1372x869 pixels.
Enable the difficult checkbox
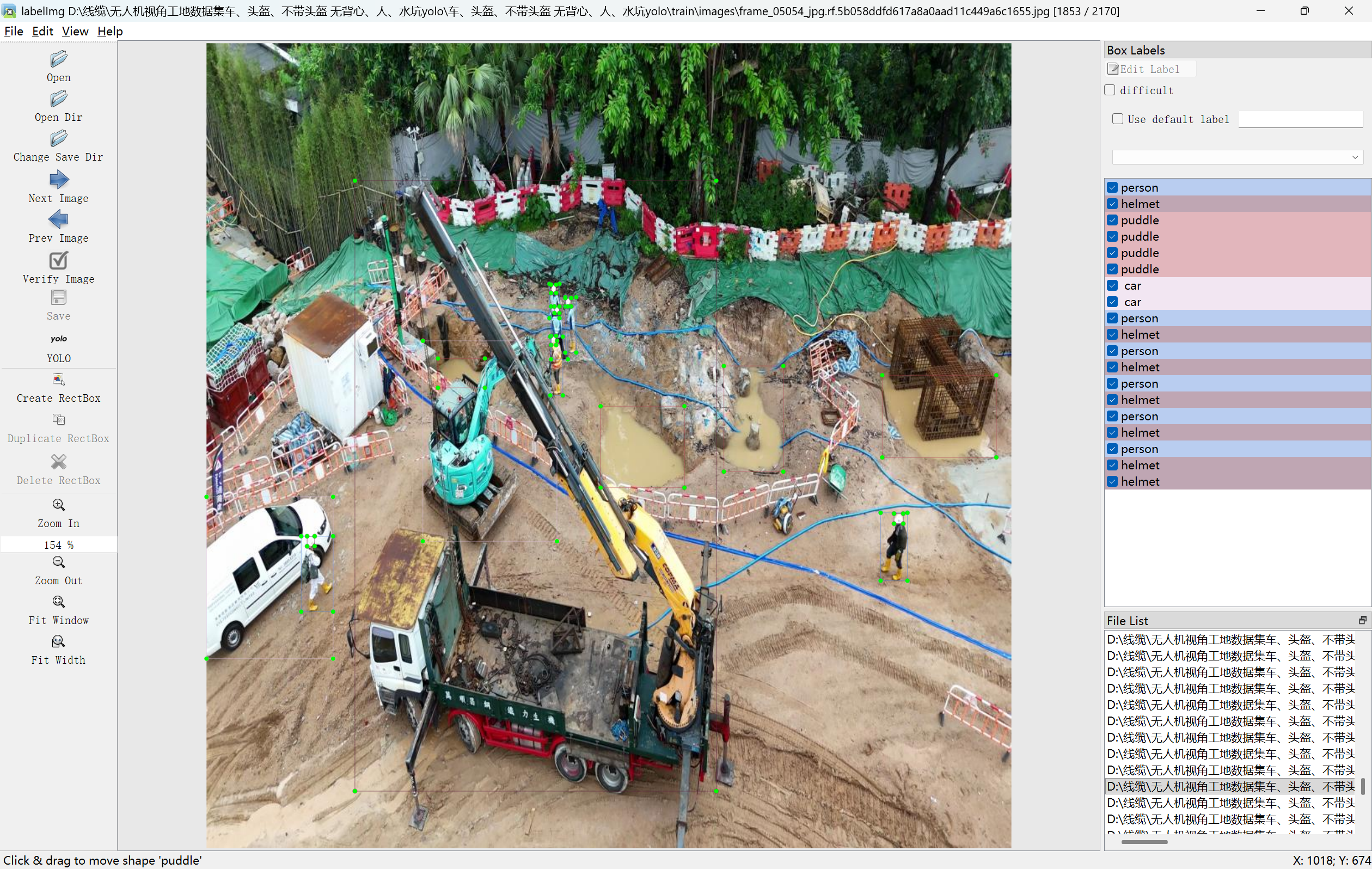coord(1110,90)
